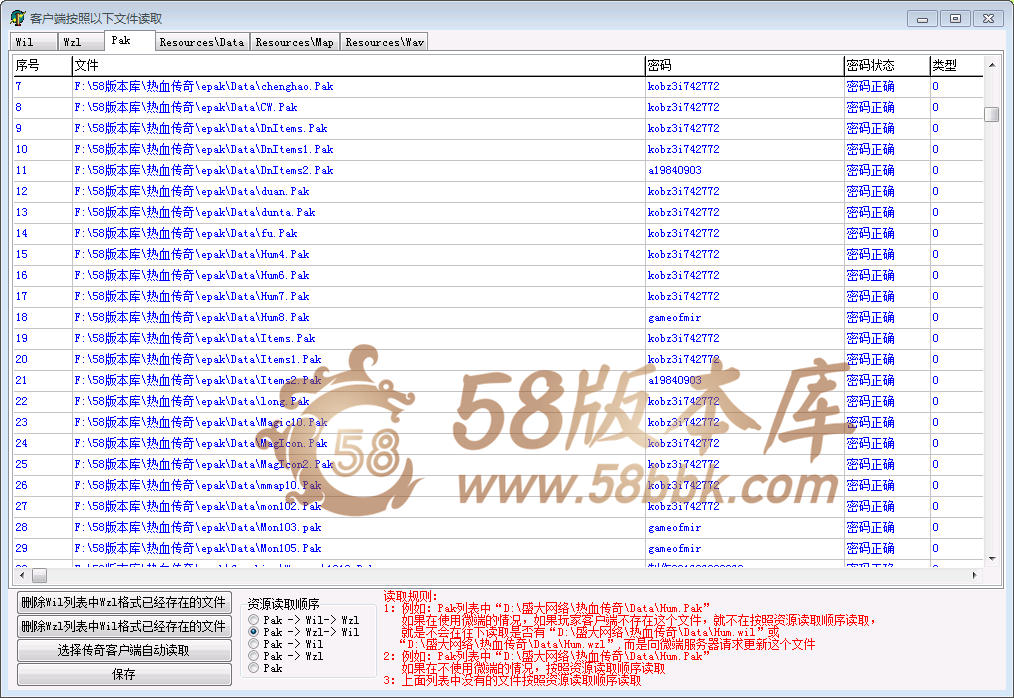This screenshot has height=698, width=1014.
Task: Select row with chenghao.Pak file
Action: click(x=498, y=86)
